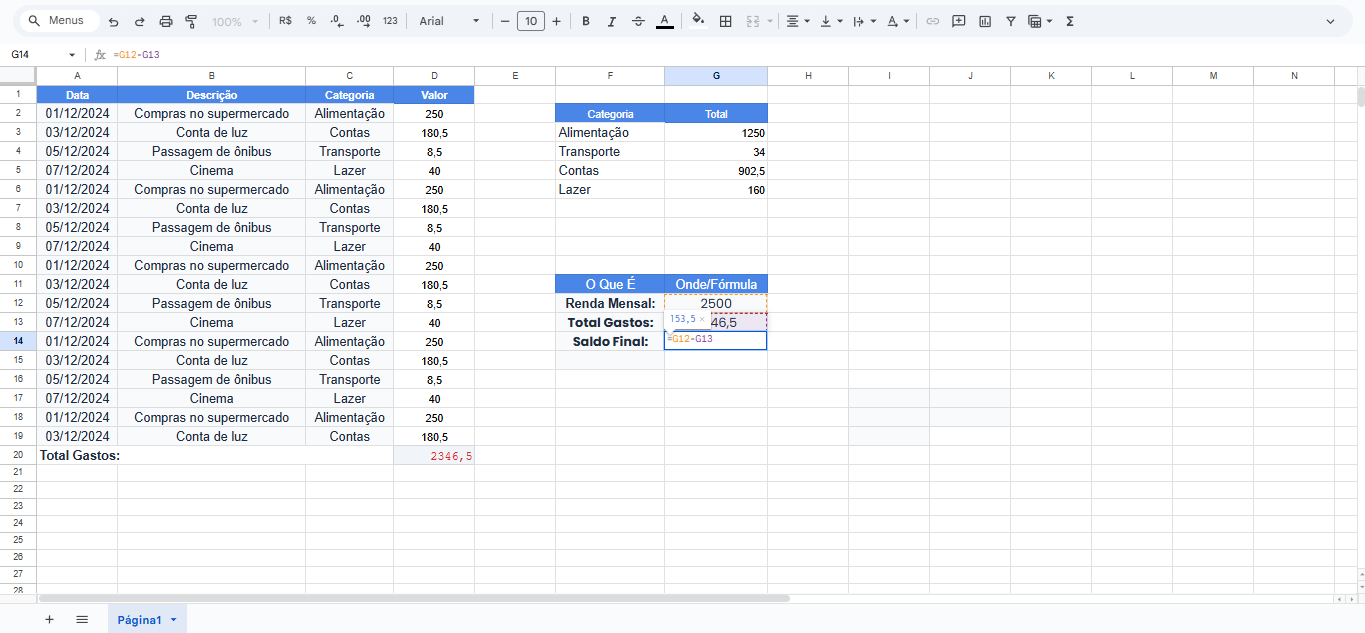Click the Format as currency R$ button
This screenshot has width=1365, height=633.
click(x=285, y=21)
